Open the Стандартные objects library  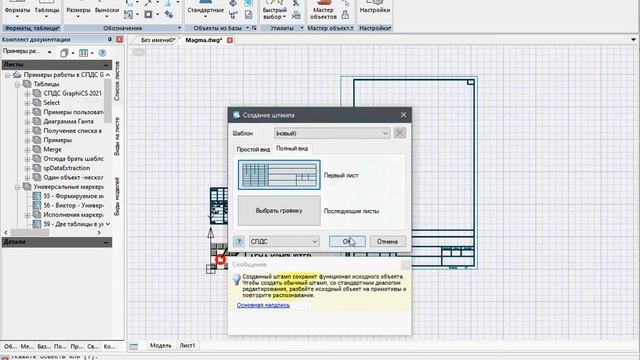(205, 10)
